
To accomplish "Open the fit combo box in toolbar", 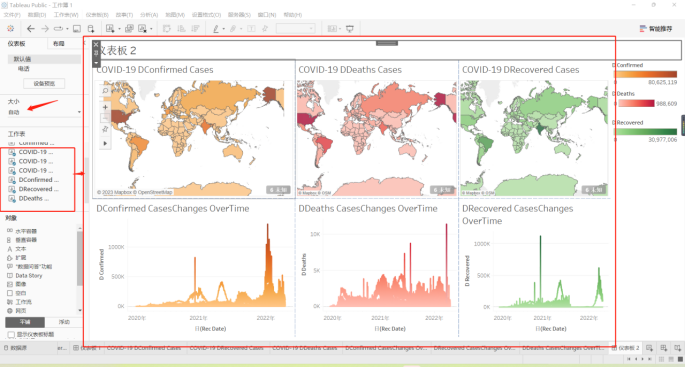I will point(296,28).
